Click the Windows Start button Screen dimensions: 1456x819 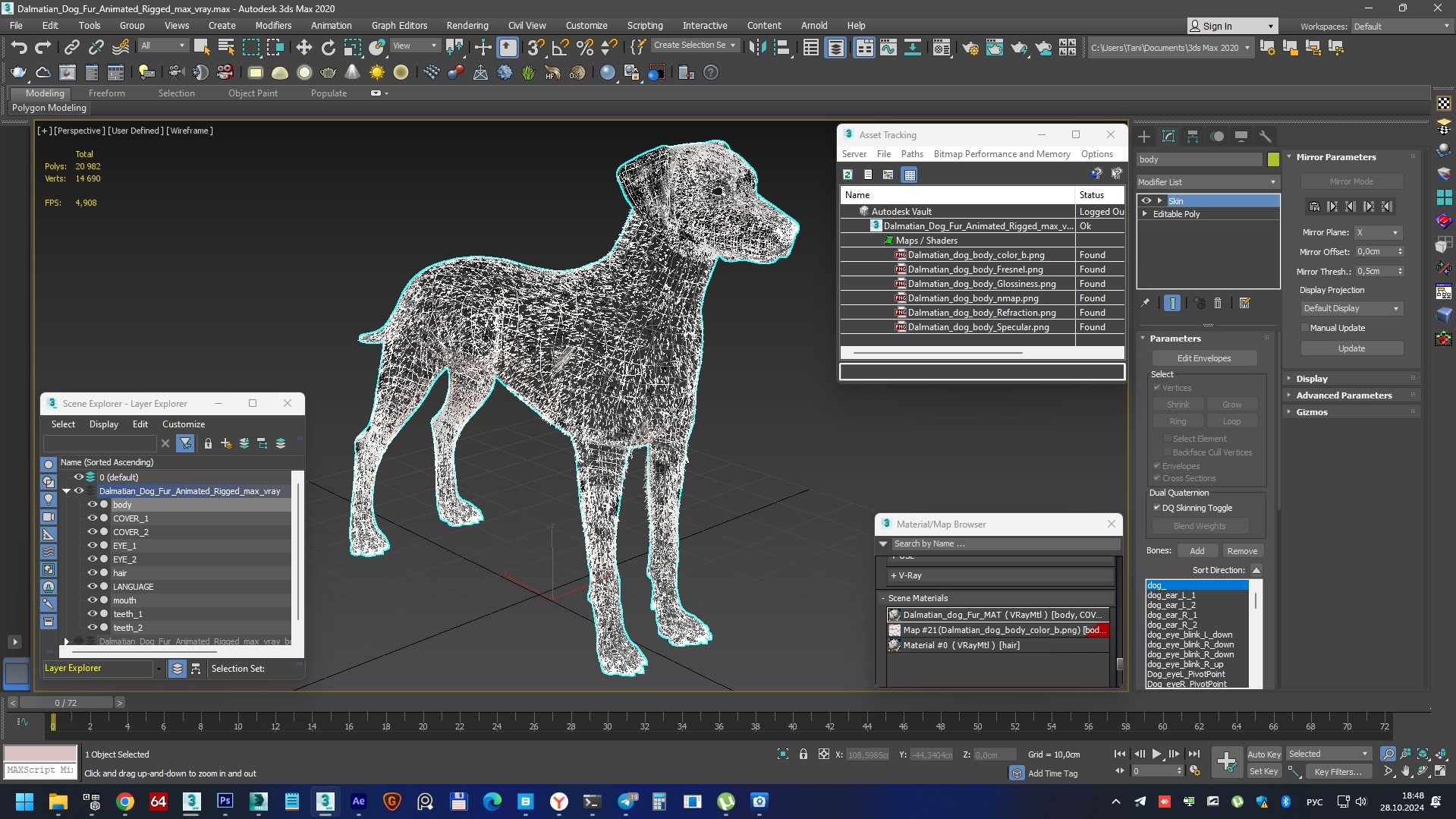(24, 801)
